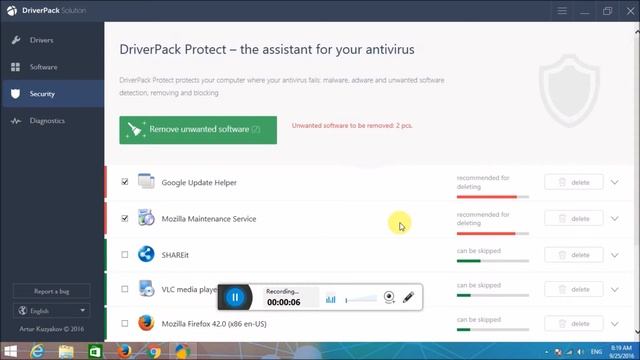640x360 pixels.
Task: Delete Mozilla Maintenance Service
Action: (x=573, y=218)
